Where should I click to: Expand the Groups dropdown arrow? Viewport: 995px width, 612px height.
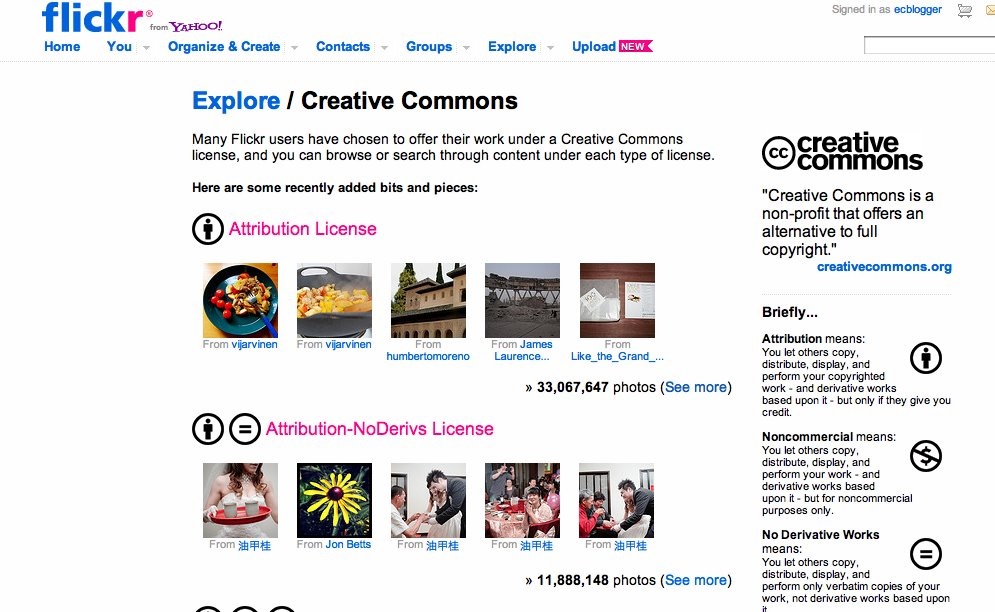tap(466, 47)
